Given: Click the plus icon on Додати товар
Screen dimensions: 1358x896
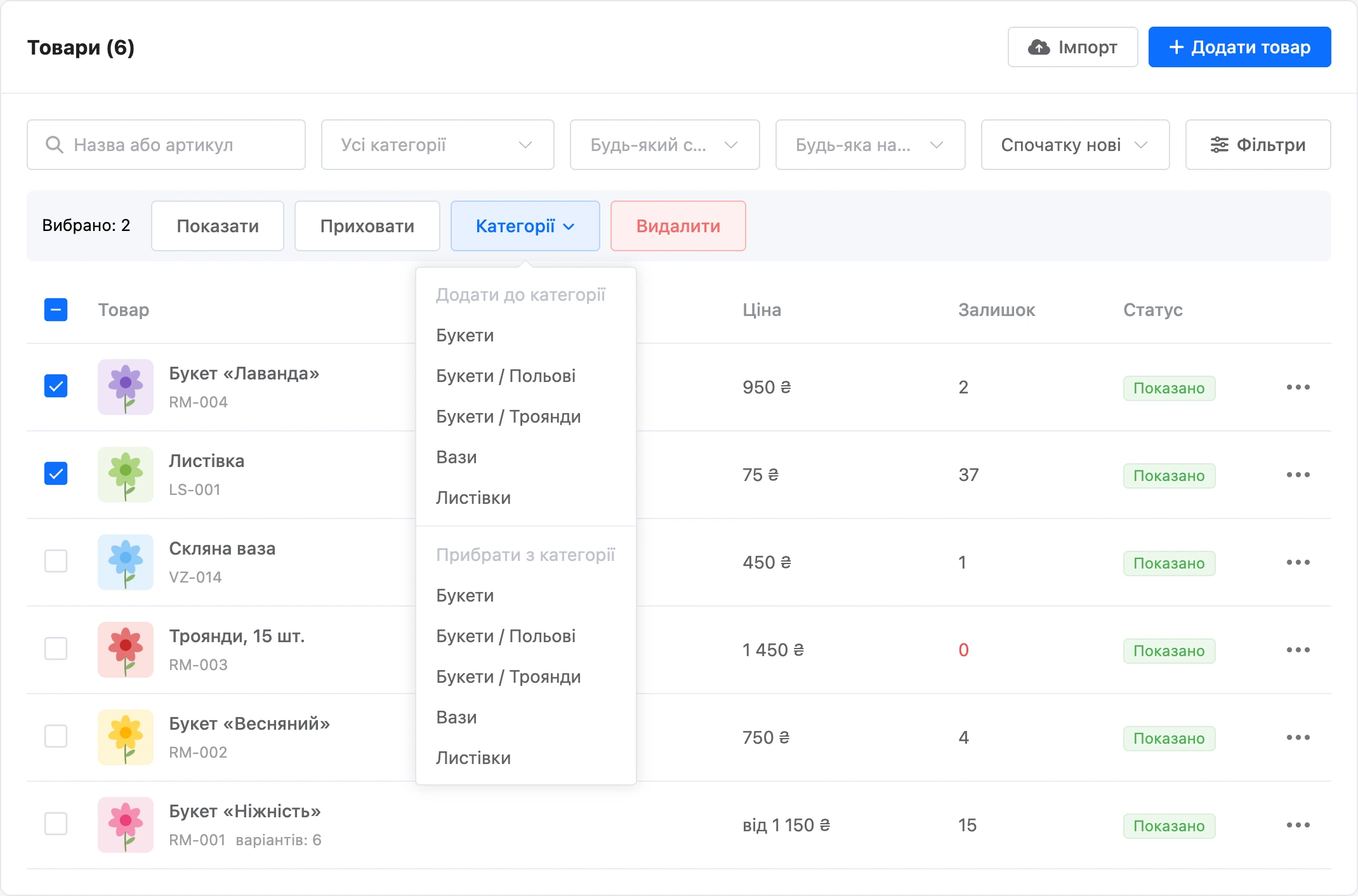Looking at the screenshot, I should pyautogui.click(x=1177, y=47).
